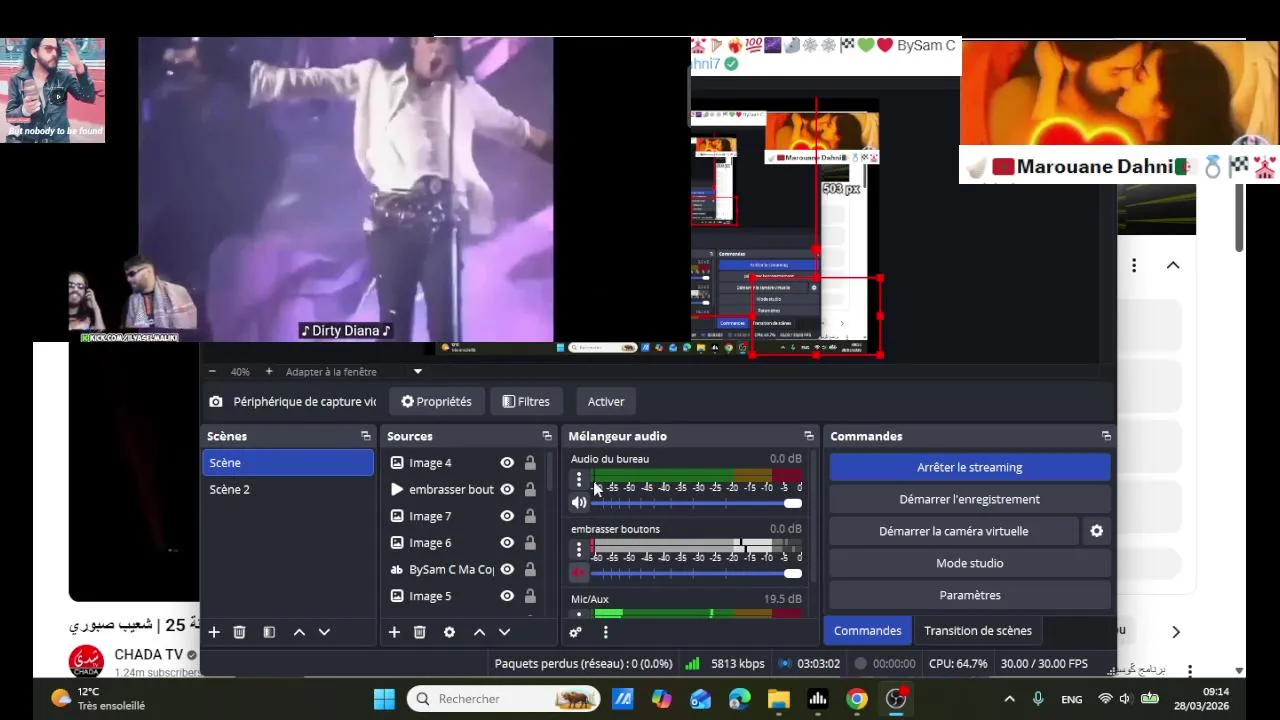Screen dimensions: 1280x720
Task: Collapse YouTube side panel chevron
Action: tap(1173, 265)
